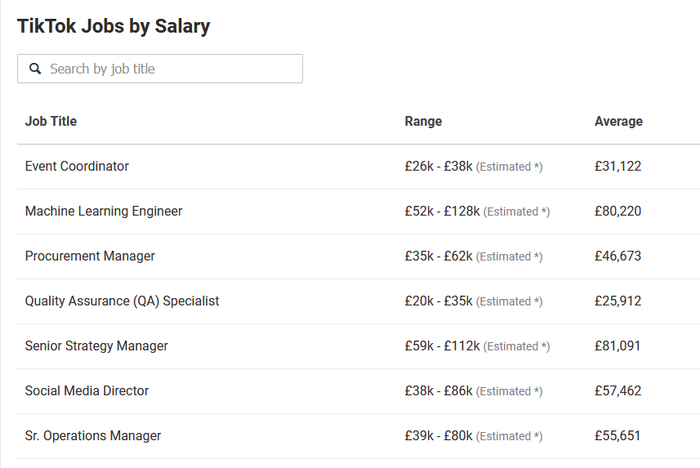Open the Machine Learning Engineer job

(x=104, y=211)
